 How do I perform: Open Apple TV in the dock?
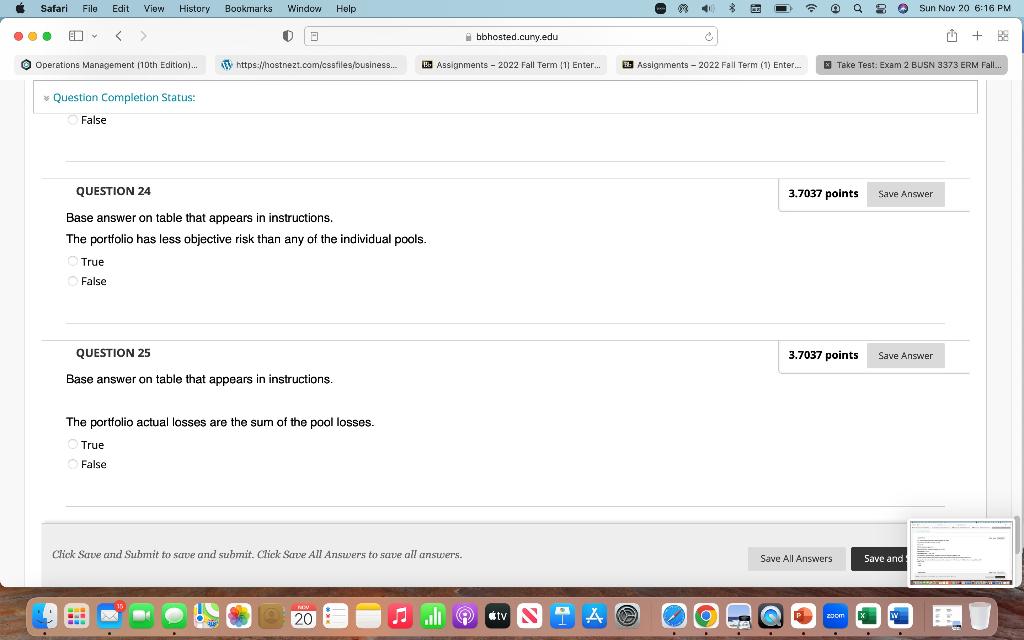[x=497, y=616]
